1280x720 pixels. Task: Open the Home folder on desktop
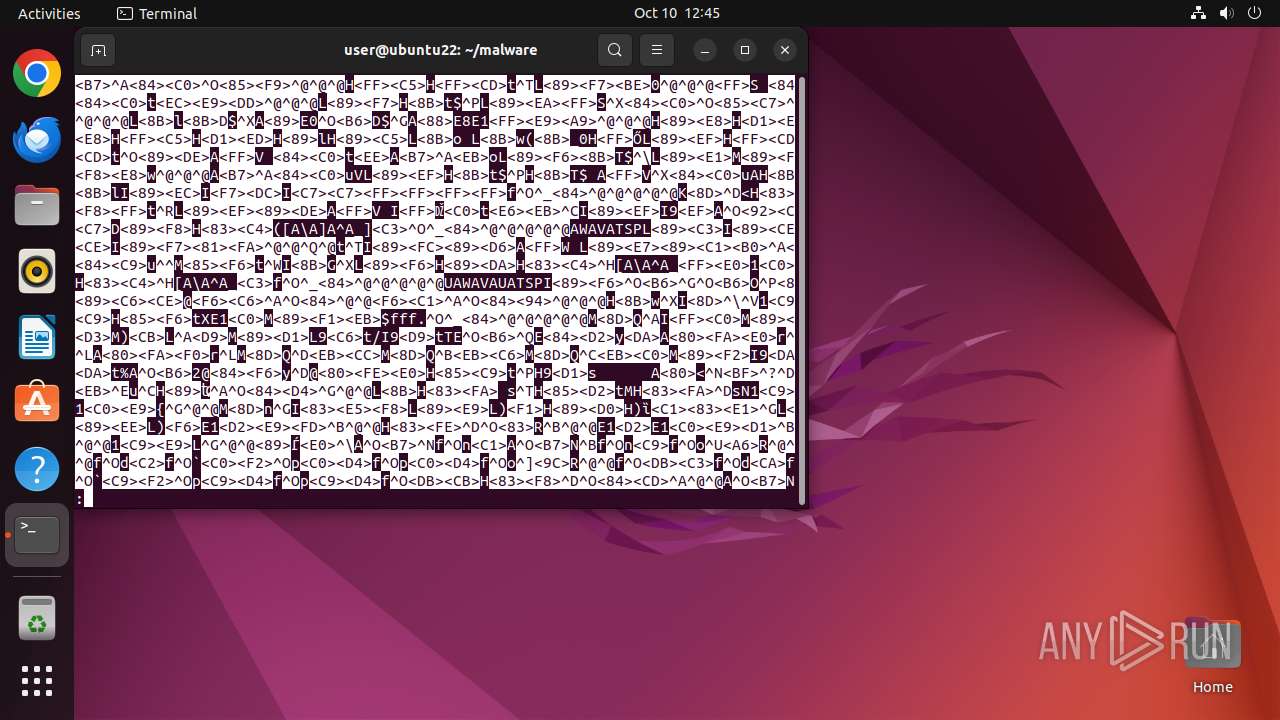coord(1212,655)
